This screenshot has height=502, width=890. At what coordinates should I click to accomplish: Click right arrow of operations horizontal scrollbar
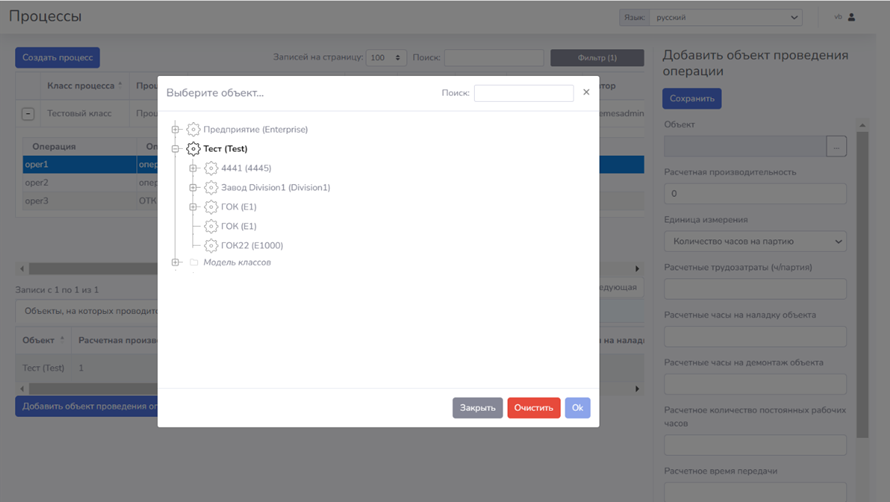click(x=637, y=269)
